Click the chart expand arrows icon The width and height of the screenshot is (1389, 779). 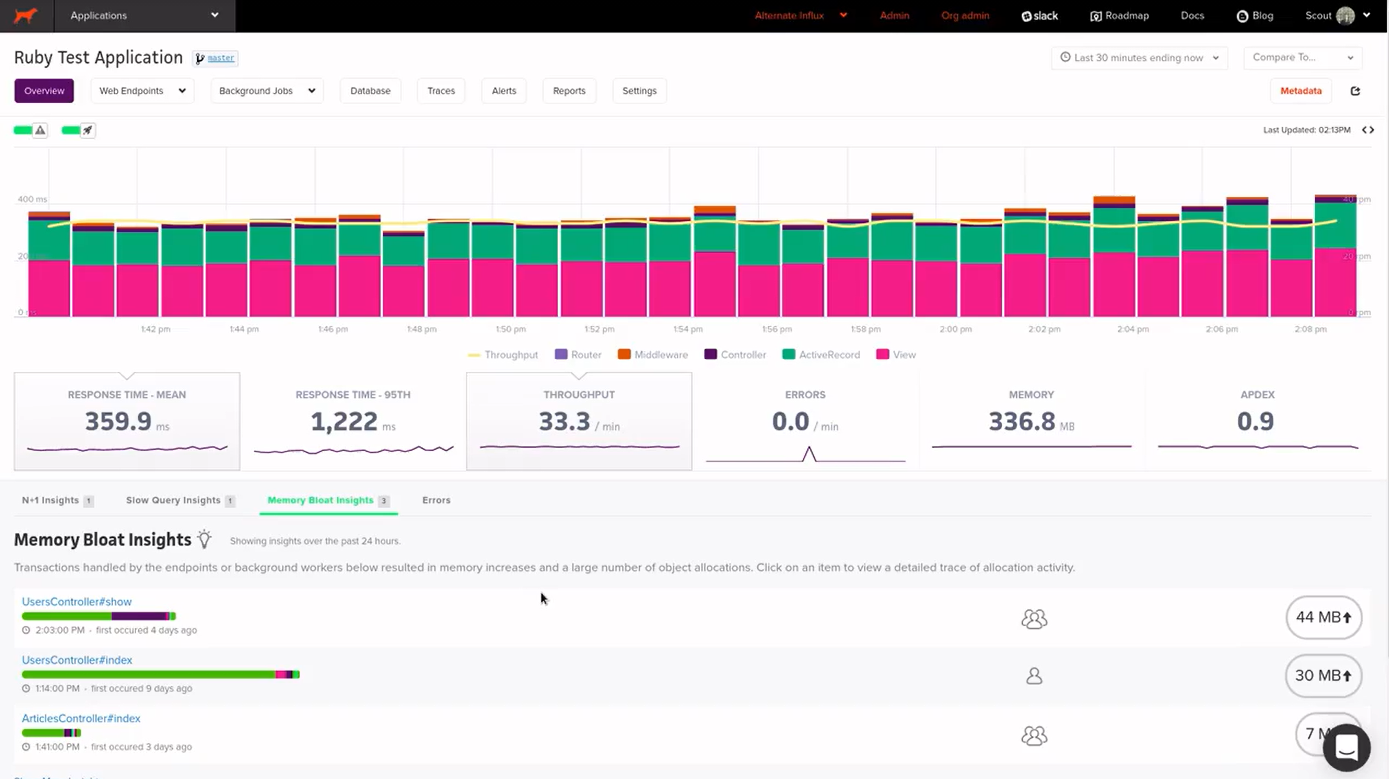[x=1368, y=130]
